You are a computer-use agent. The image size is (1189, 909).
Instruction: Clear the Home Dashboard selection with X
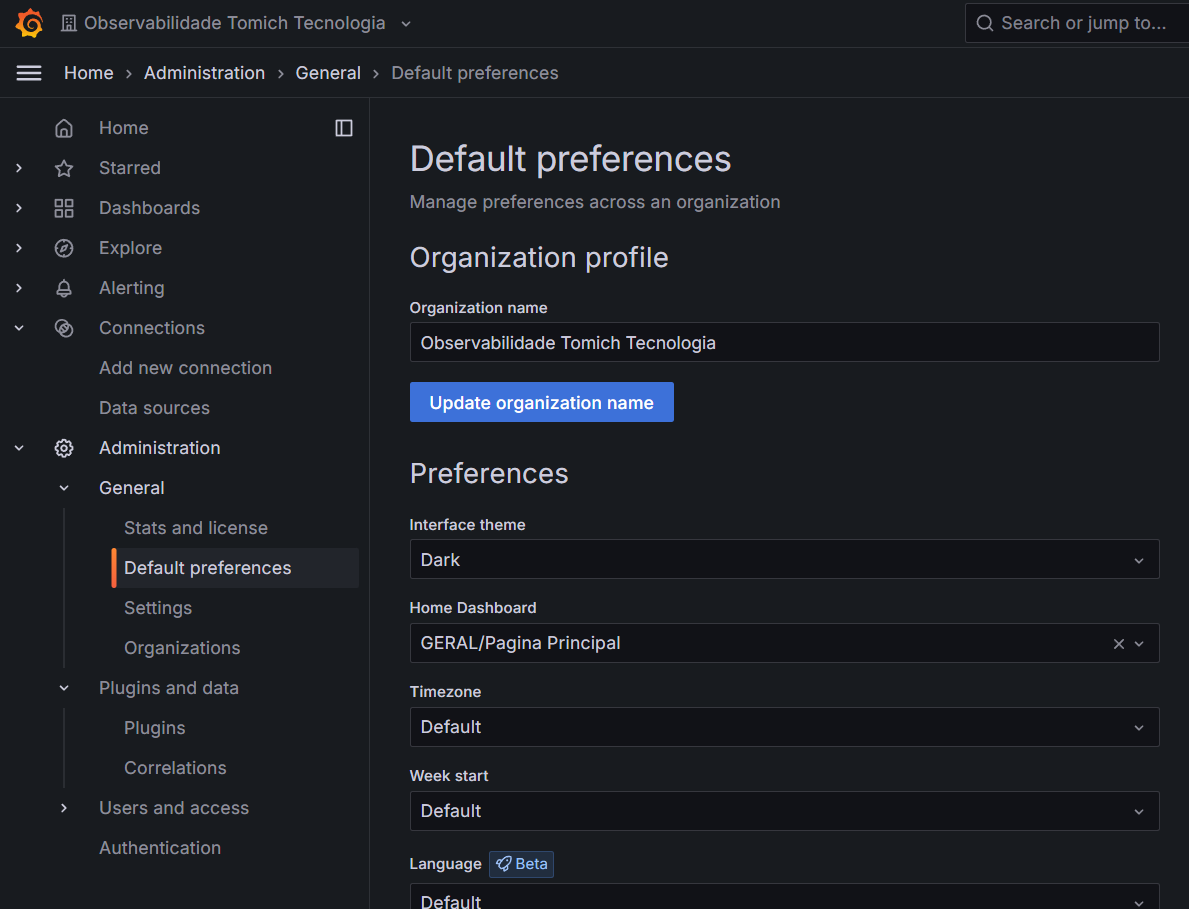[1118, 644]
